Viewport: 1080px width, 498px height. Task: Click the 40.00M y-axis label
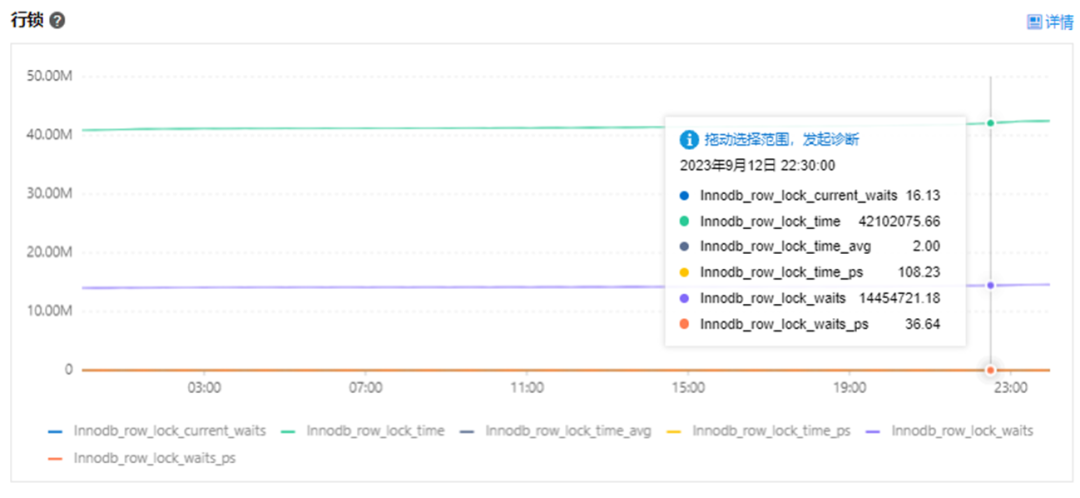click(50, 134)
